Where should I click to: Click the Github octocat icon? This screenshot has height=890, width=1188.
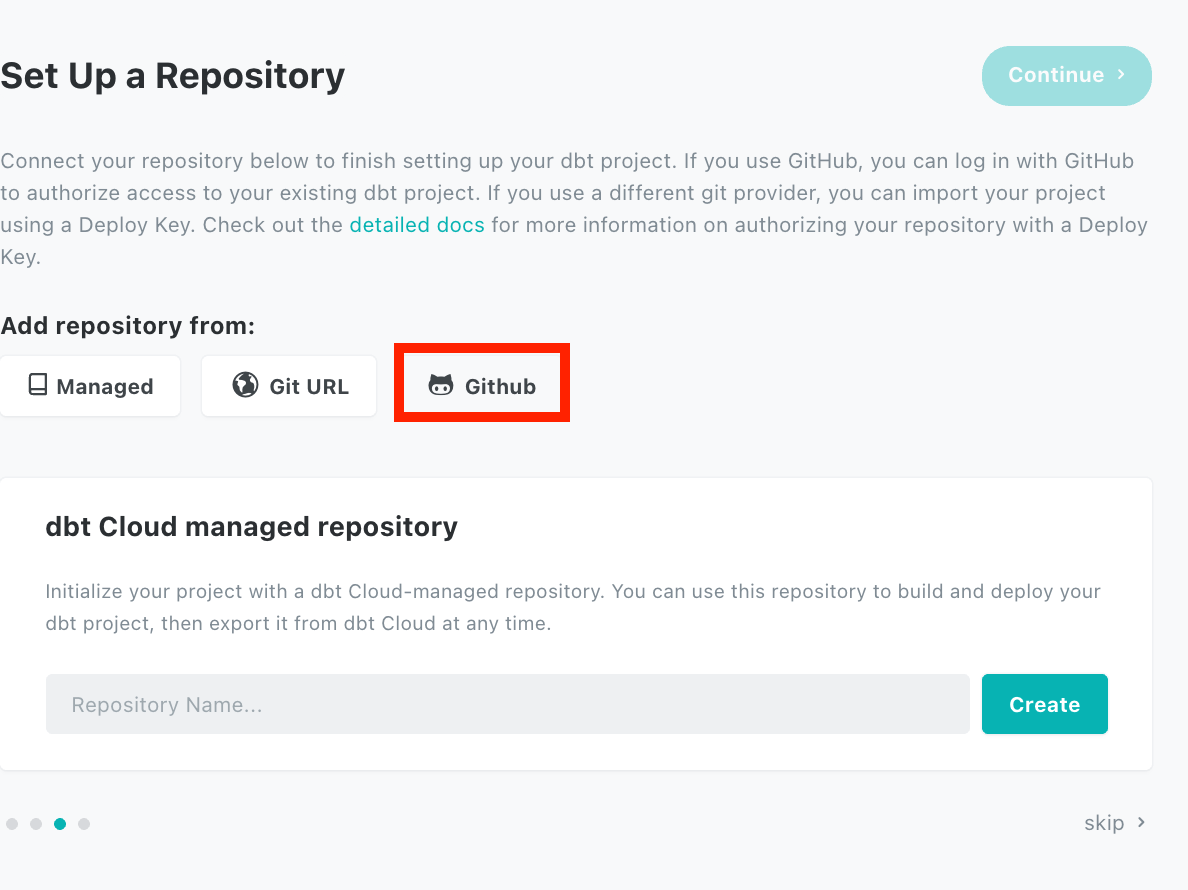pos(441,386)
